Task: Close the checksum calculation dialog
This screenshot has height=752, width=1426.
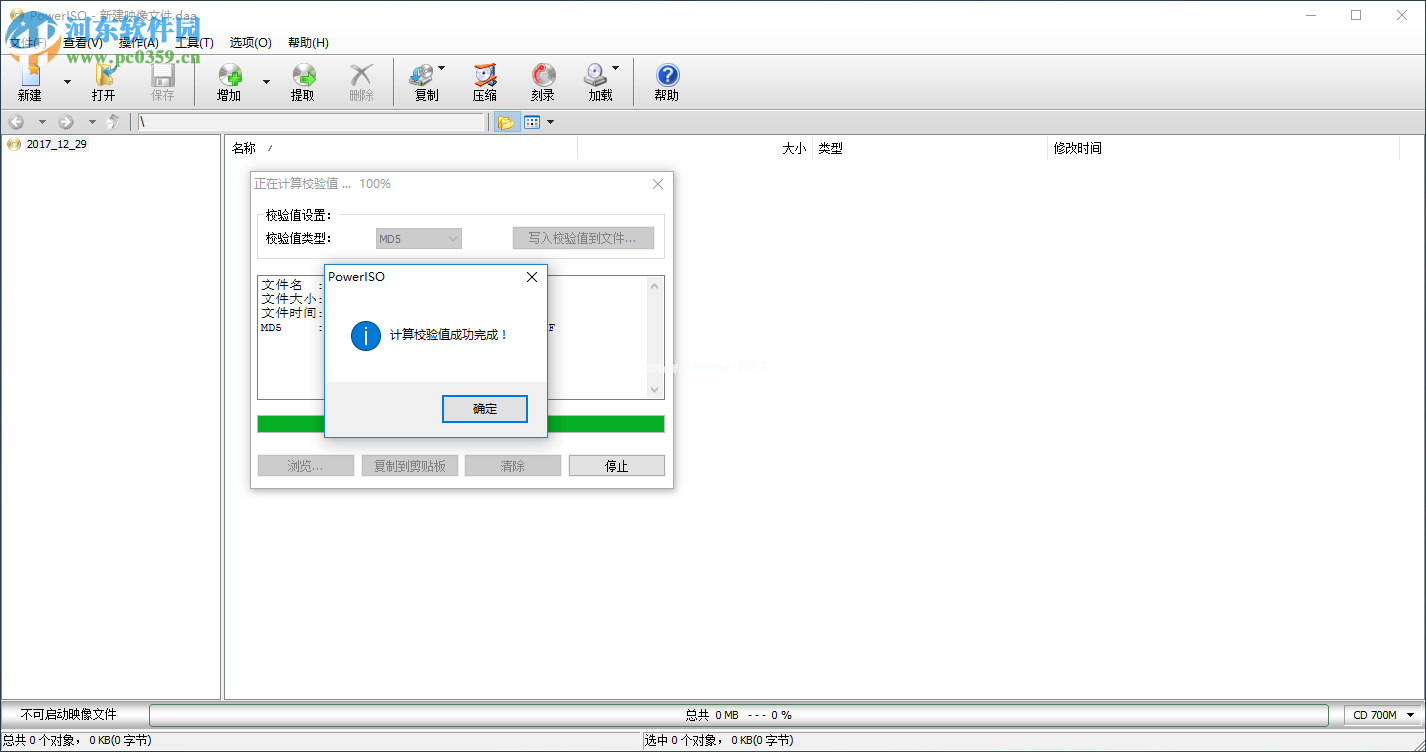Action: [x=658, y=184]
